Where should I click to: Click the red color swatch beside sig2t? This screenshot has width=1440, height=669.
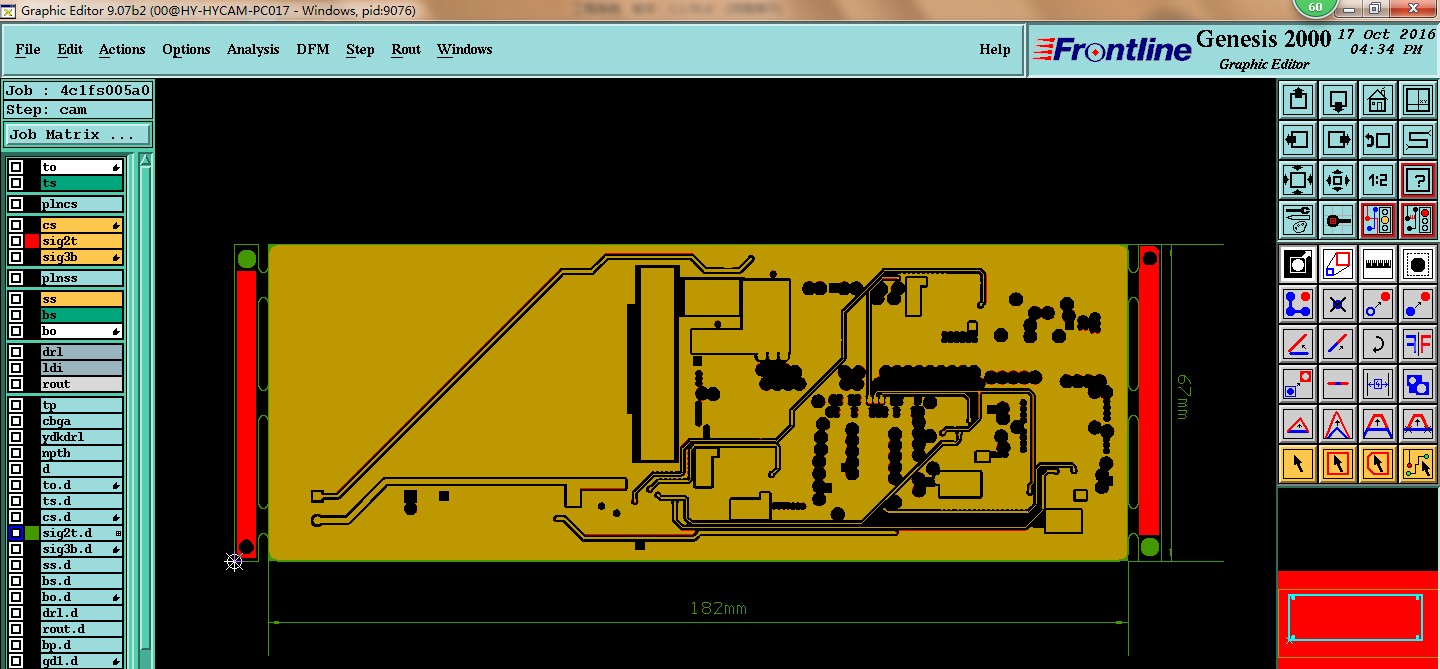coord(32,241)
